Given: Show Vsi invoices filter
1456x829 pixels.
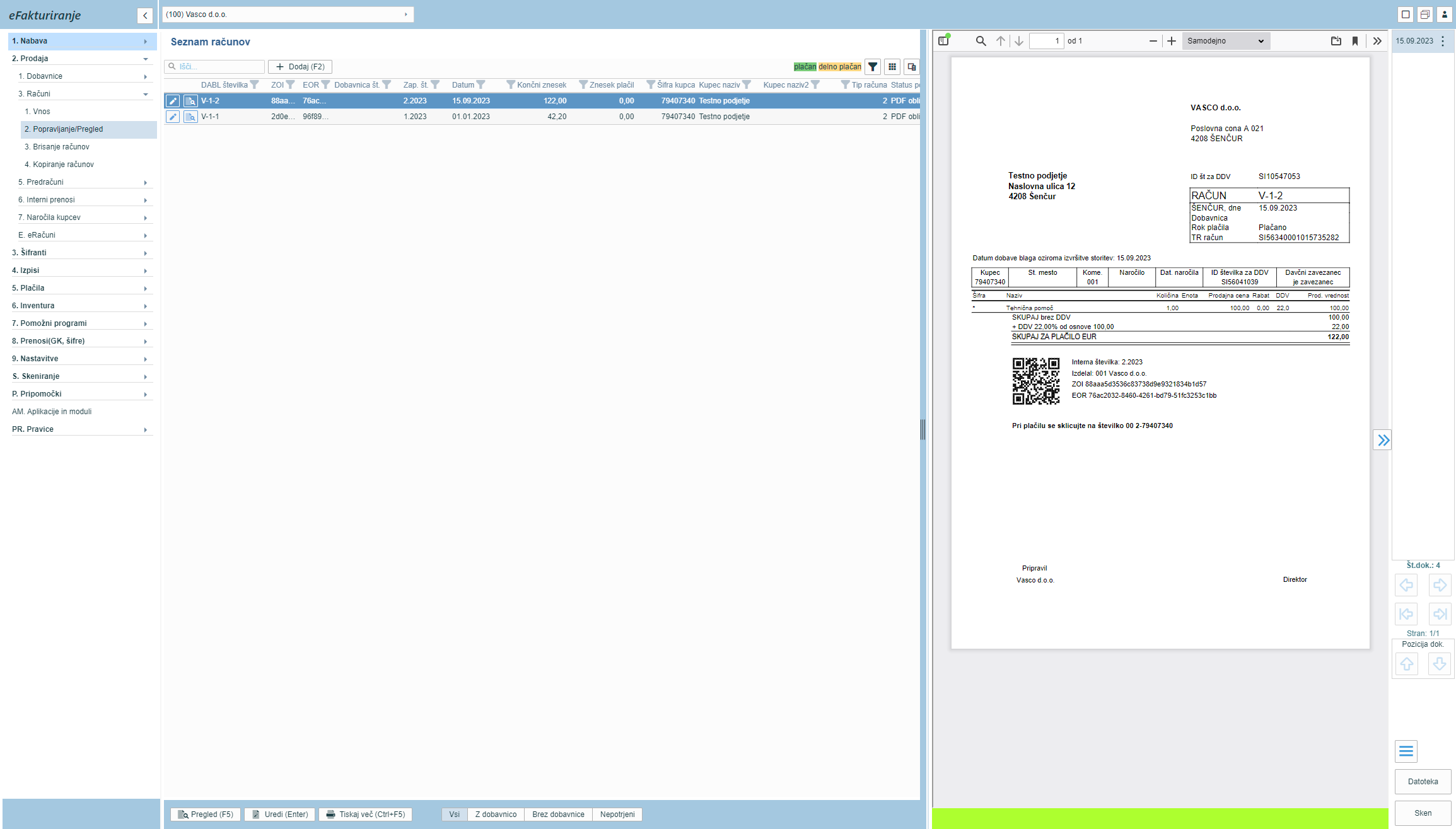Looking at the screenshot, I should pyautogui.click(x=455, y=815).
